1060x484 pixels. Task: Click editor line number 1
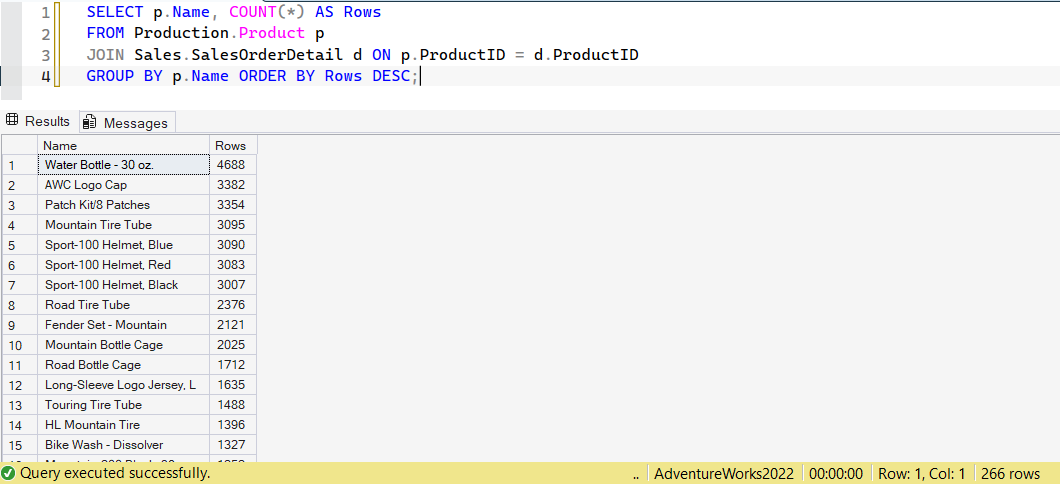coord(45,12)
